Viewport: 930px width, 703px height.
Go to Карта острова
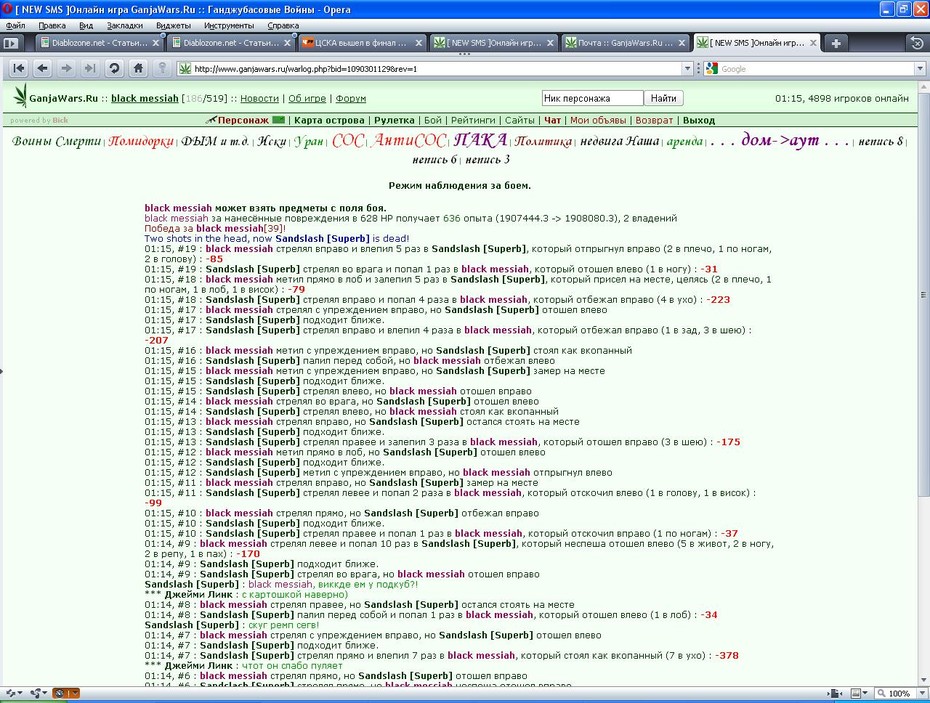(x=329, y=120)
